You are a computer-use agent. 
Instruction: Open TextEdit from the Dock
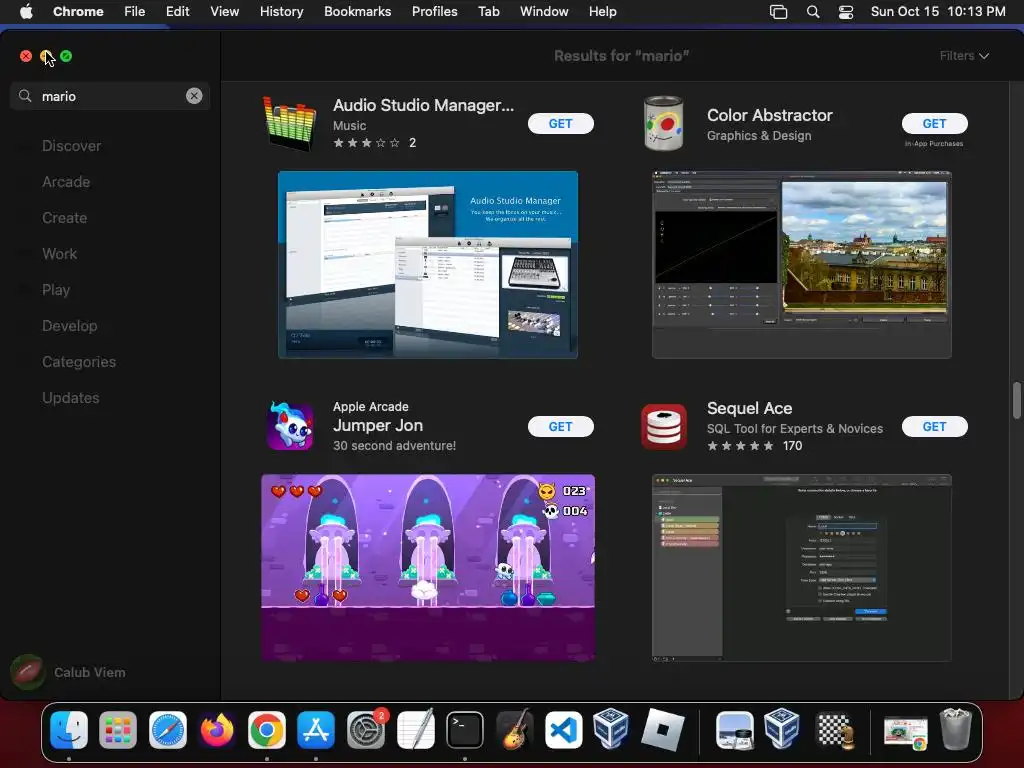coord(415,729)
